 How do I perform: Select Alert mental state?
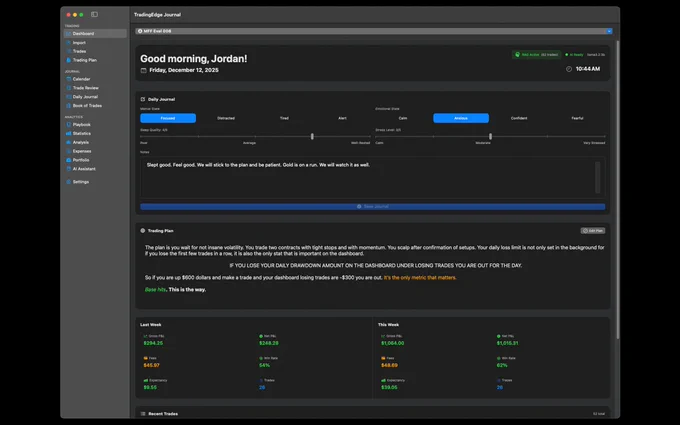(x=342, y=118)
